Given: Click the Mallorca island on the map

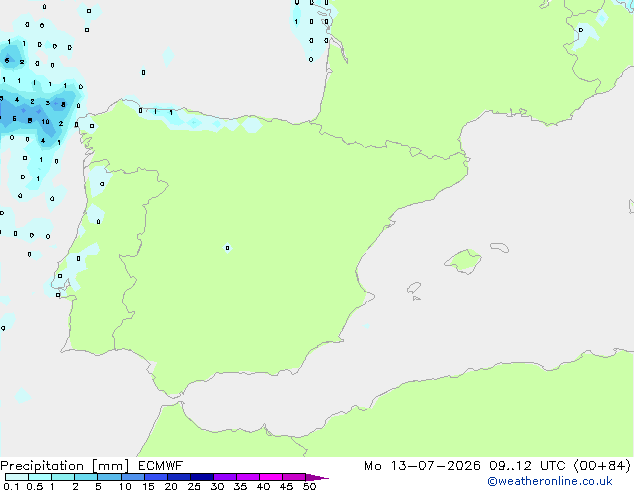Looking at the screenshot, I should pos(463,262).
